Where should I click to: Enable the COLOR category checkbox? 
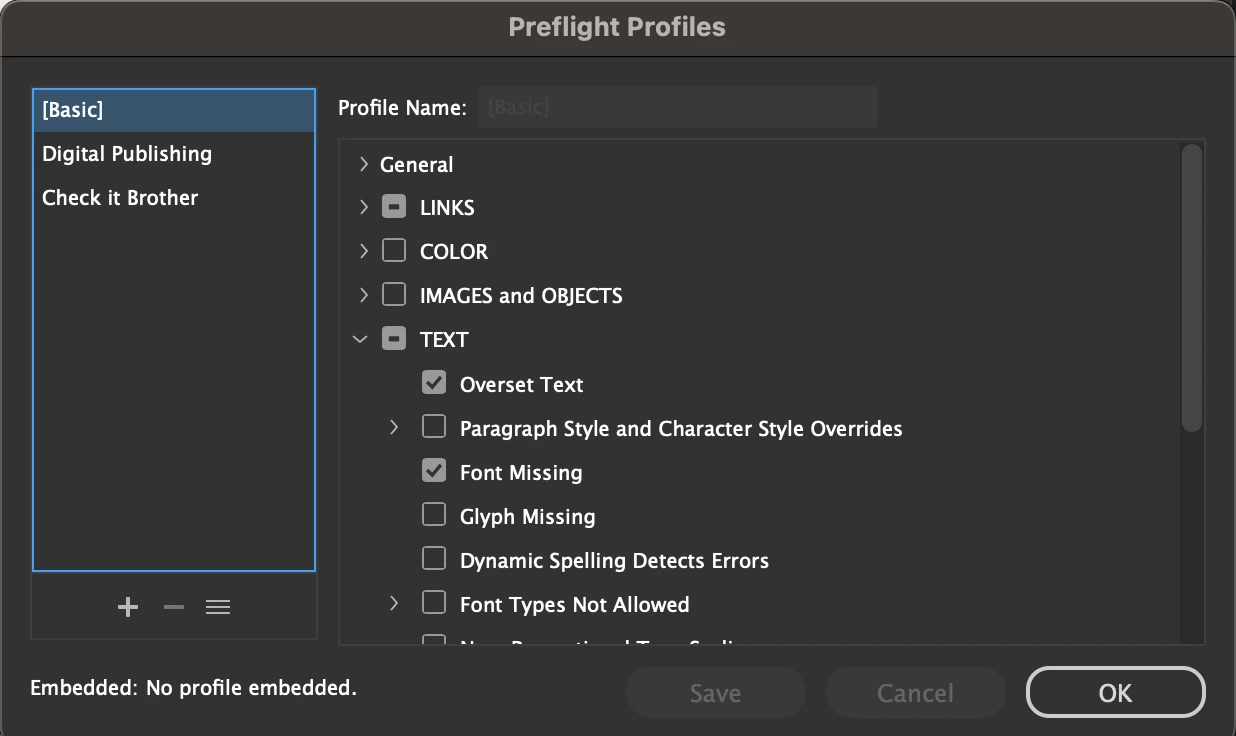394,251
